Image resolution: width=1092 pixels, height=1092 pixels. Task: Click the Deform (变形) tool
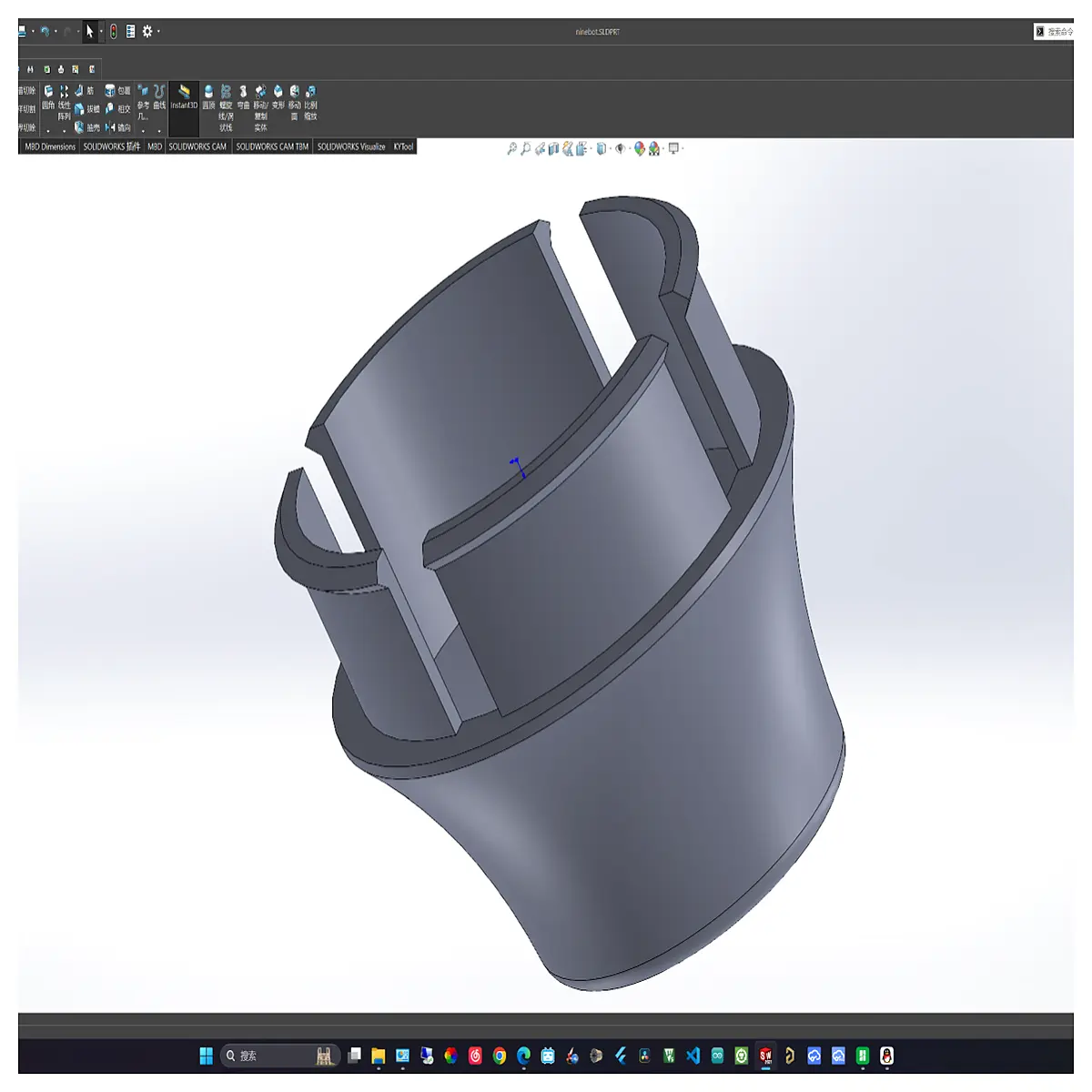pyautogui.click(x=278, y=97)
